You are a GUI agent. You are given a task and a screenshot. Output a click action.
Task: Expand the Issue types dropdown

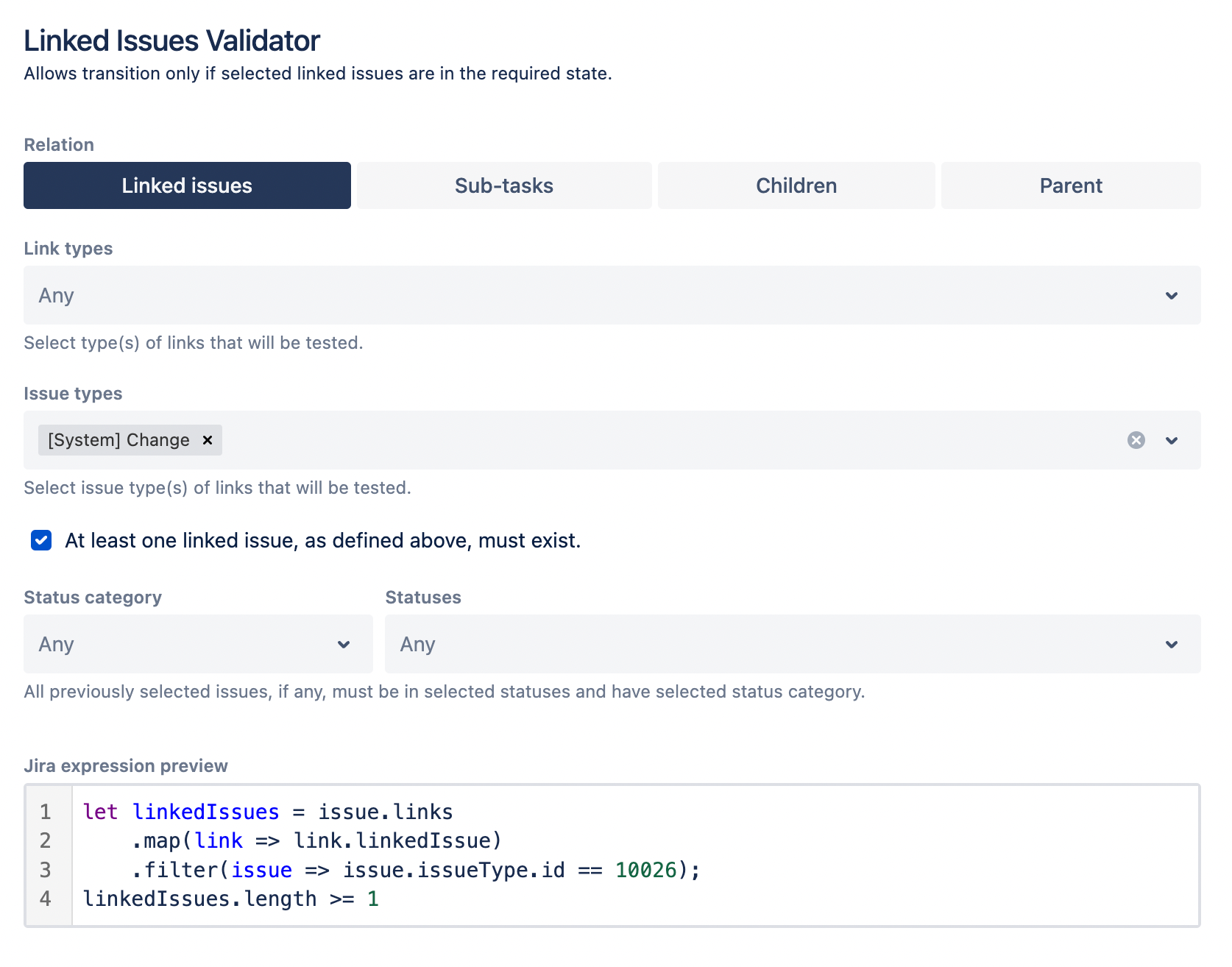coord(1172,440)
